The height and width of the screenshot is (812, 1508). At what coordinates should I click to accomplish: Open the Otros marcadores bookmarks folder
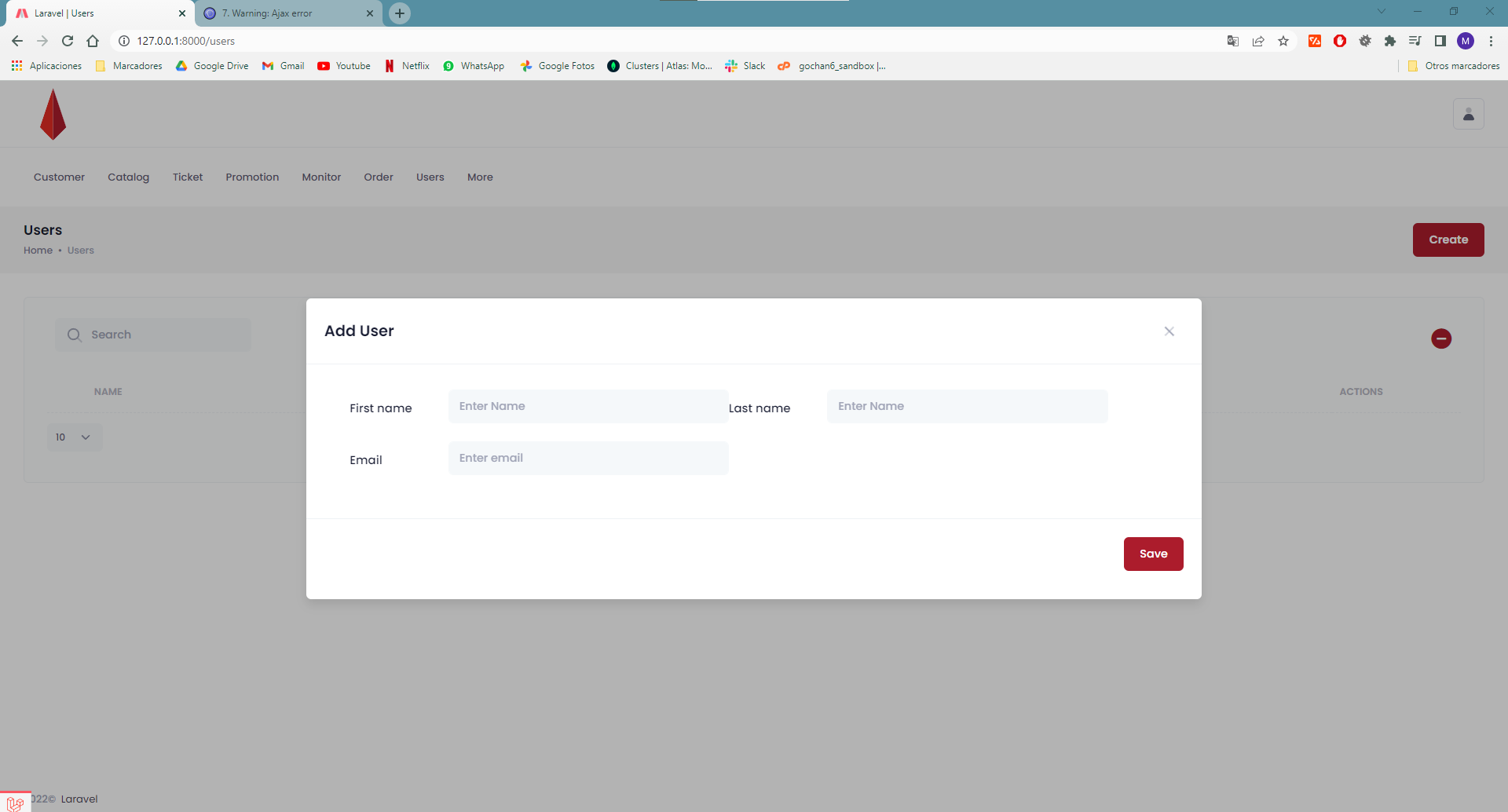[1454, 66]
